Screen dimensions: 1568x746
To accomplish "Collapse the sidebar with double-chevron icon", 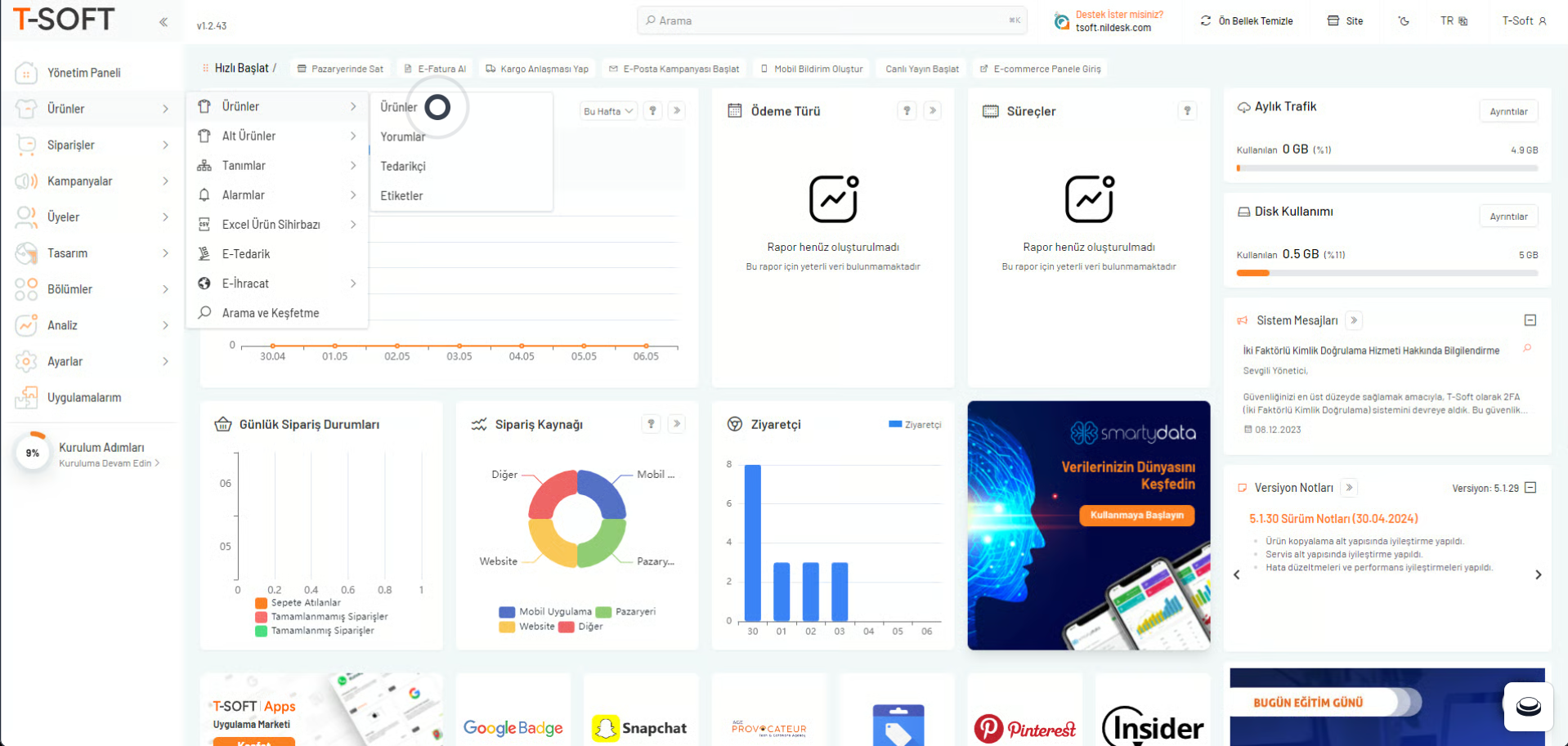I will click(x=164, y=22).
